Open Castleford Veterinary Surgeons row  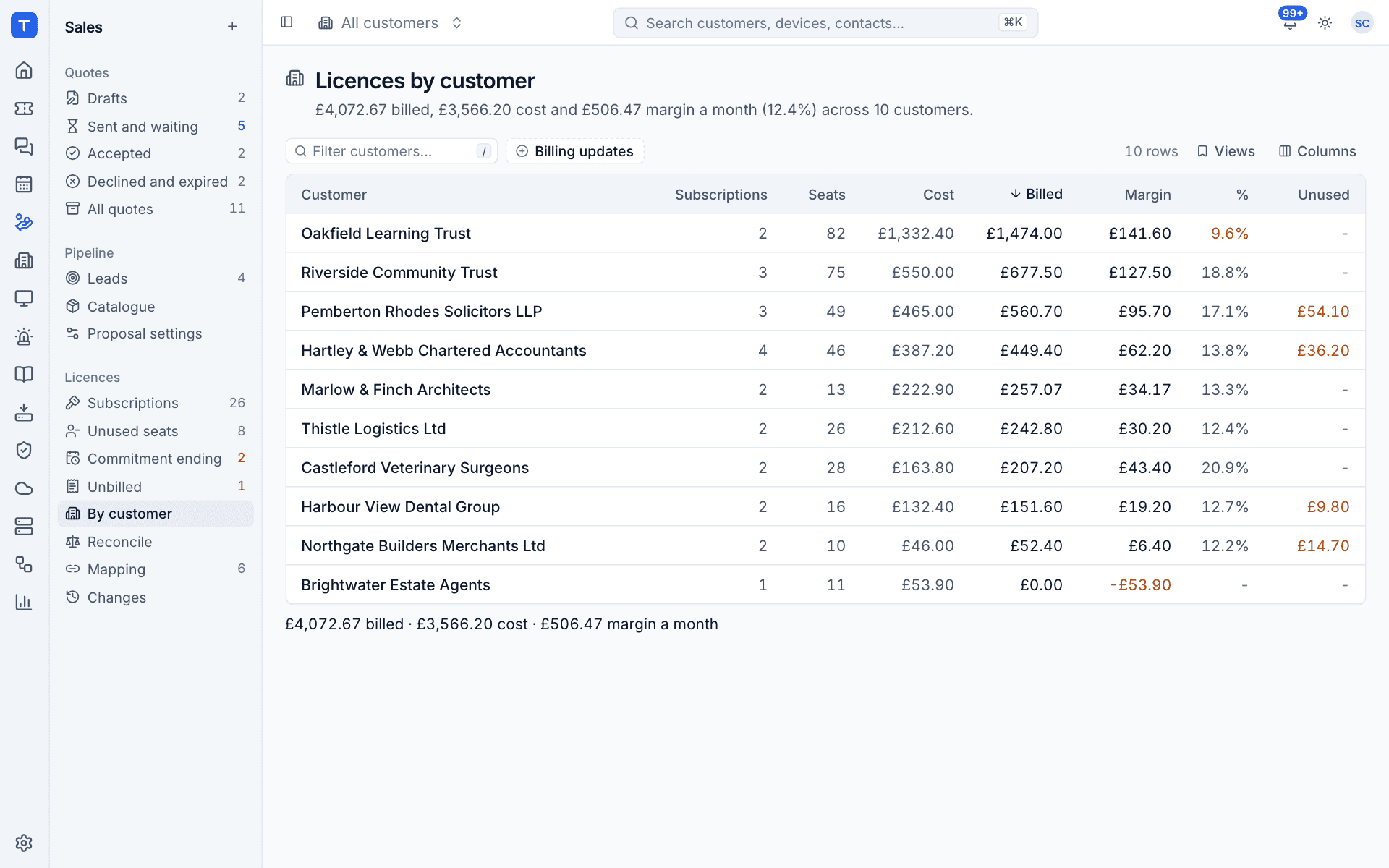coord(825,467)
